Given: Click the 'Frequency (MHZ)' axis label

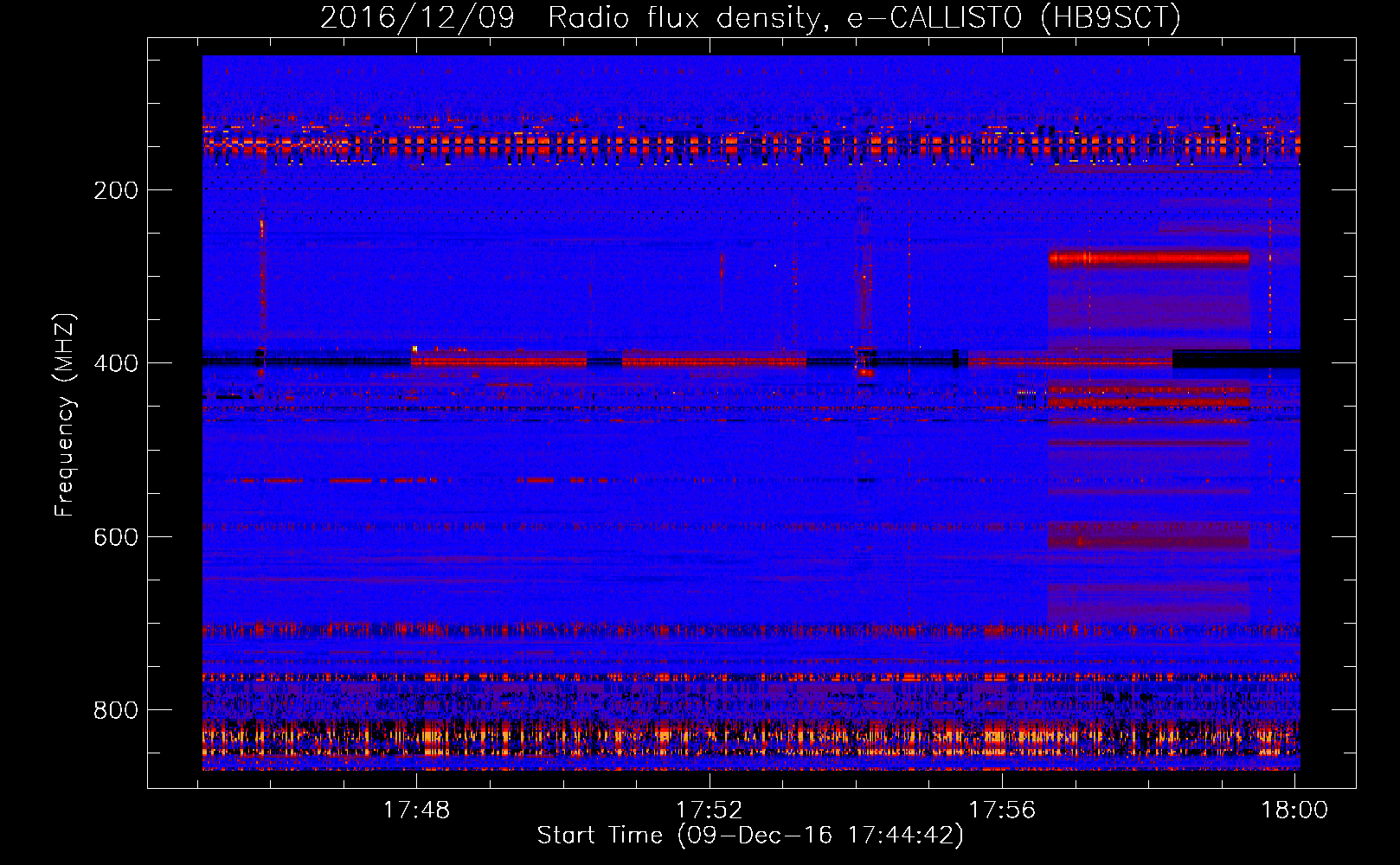Looking at the screenshot, I should pos(65,414).
